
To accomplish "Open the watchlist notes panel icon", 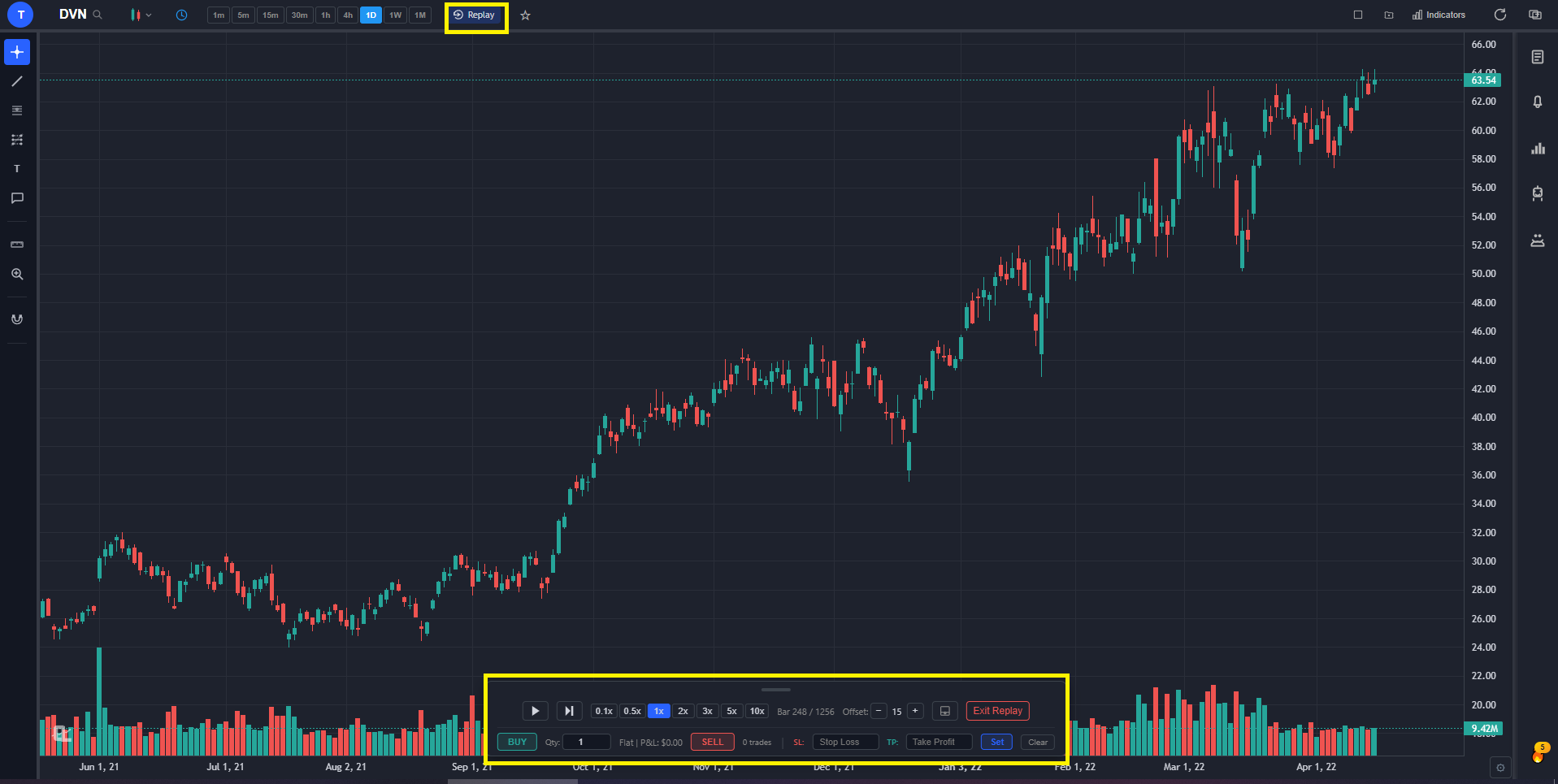I will tap(1538, 57).
